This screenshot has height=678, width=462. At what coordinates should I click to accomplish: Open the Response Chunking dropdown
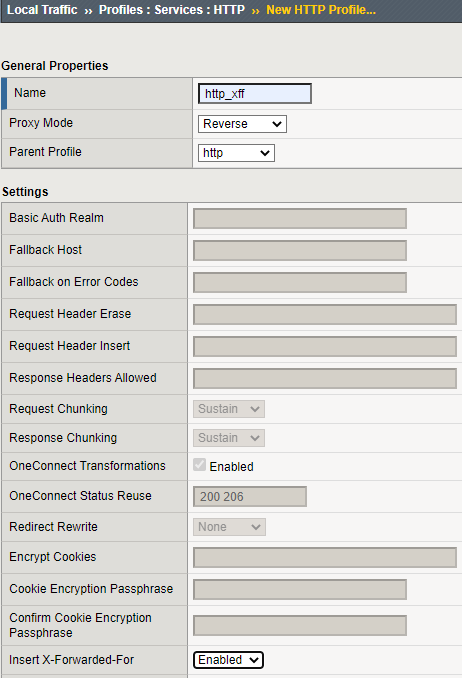229,438
